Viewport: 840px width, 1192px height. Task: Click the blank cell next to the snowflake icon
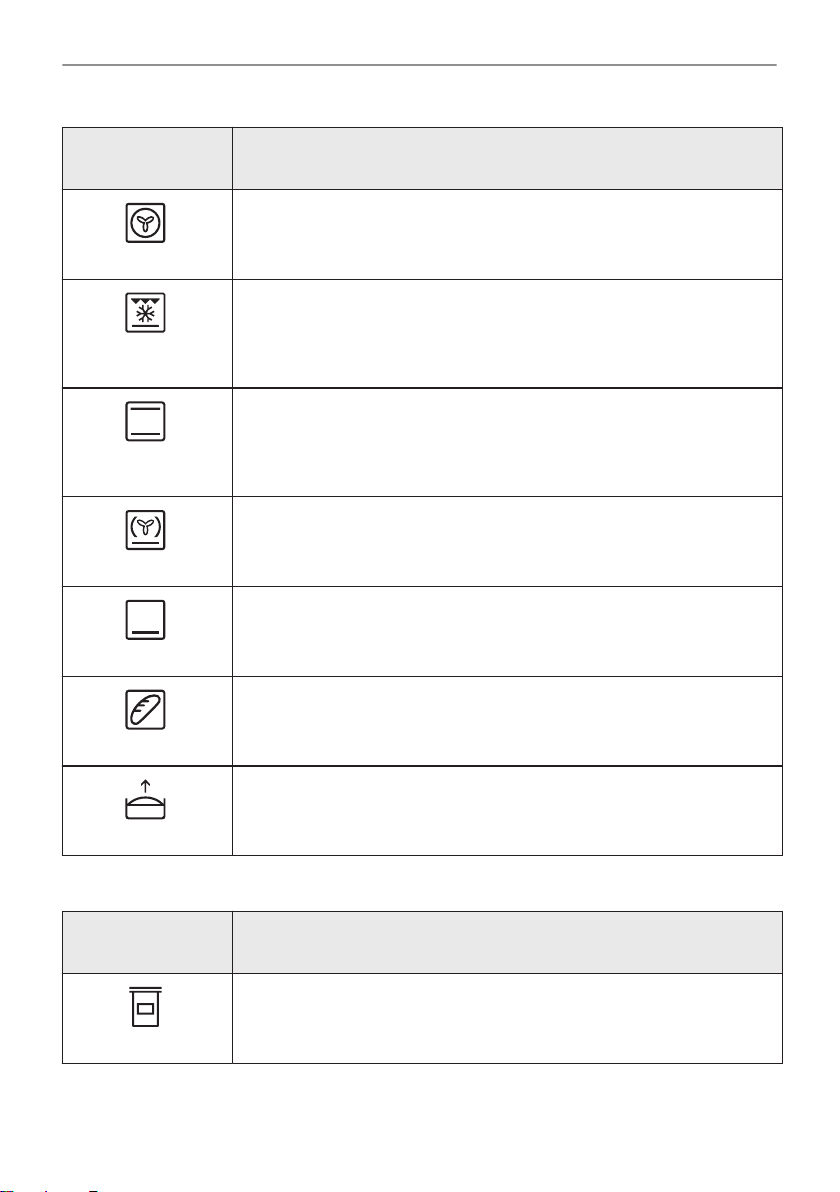click(507, 334)
